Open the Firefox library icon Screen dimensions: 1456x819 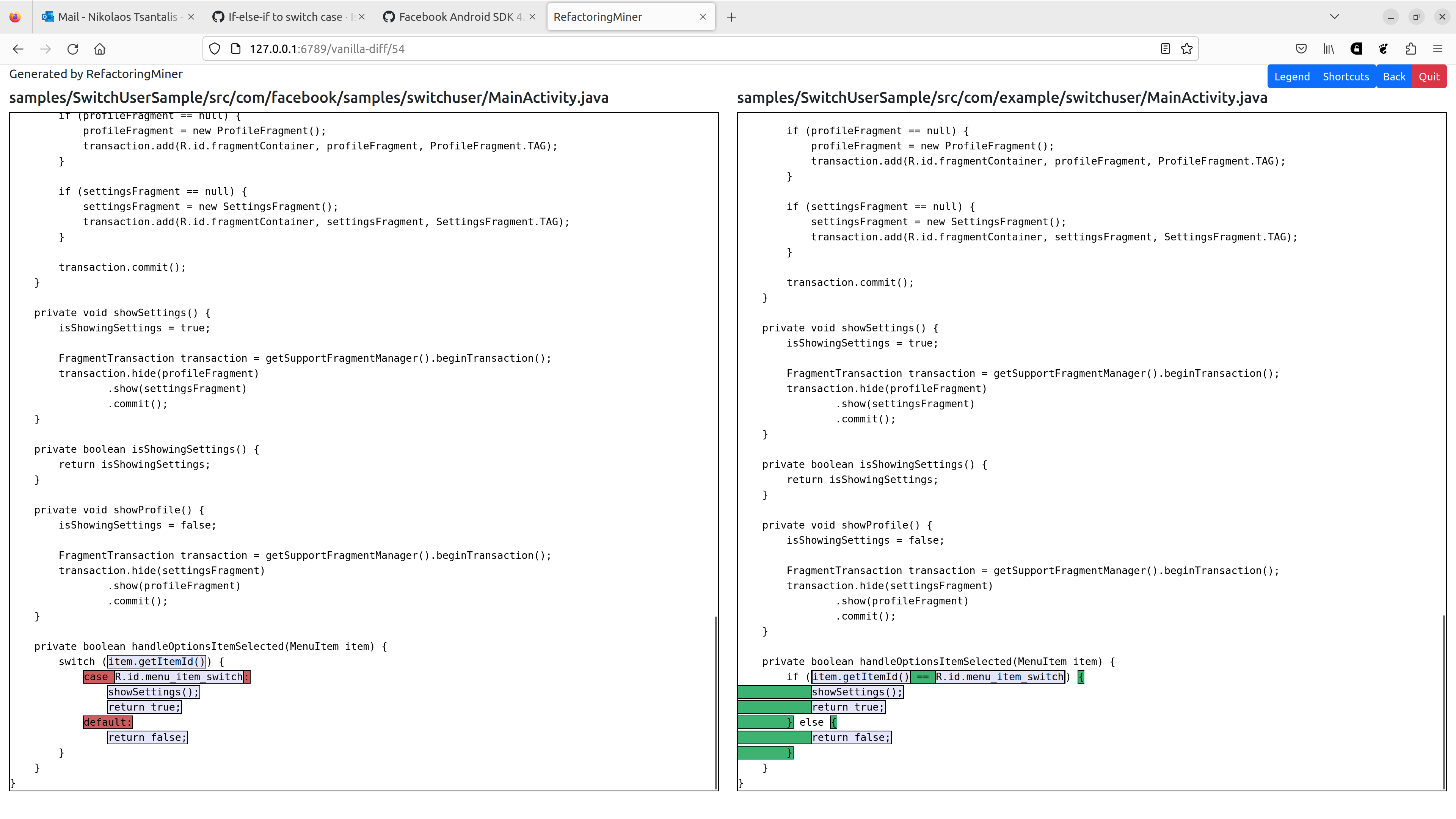[x=1328, y=49]
